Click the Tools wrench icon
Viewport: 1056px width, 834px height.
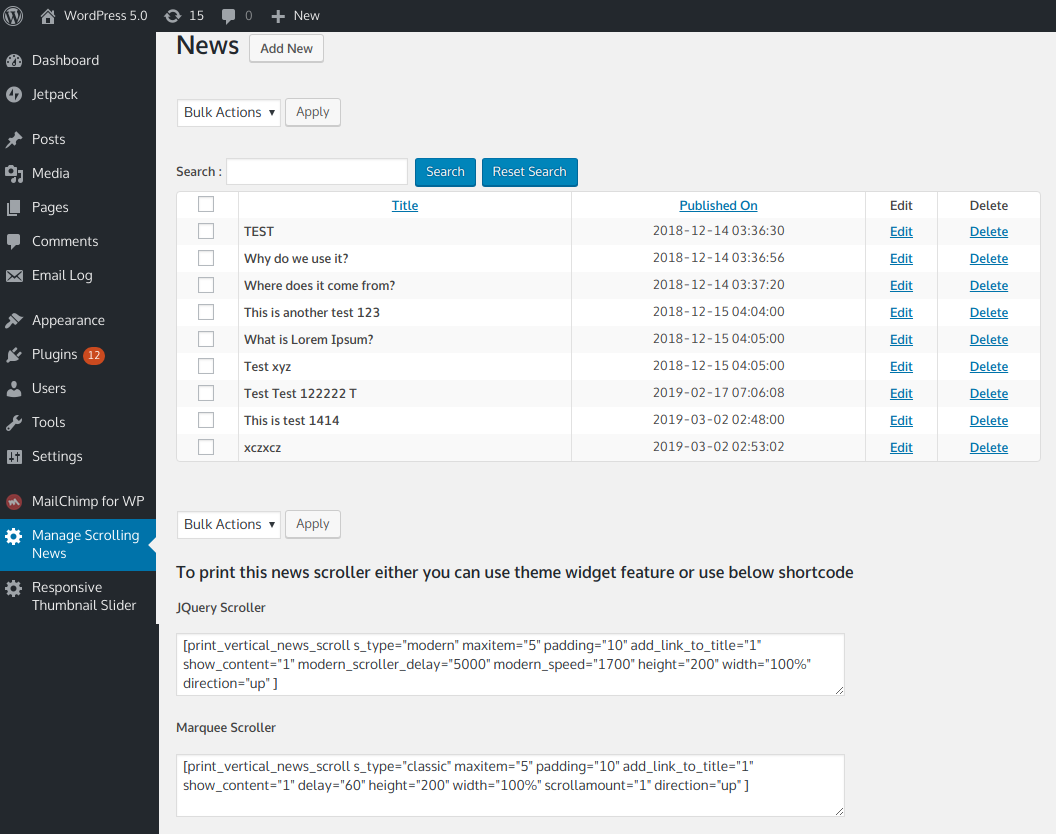point(14,422)
